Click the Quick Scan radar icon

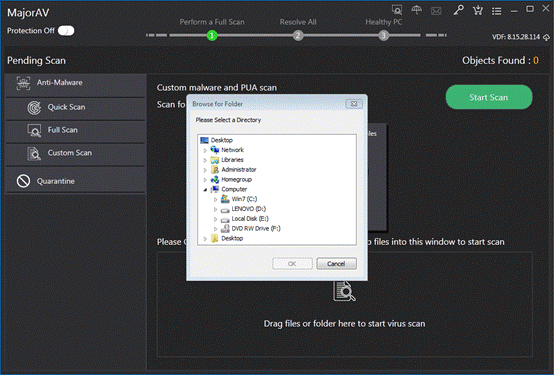pyautogui.click(x=34, y=108)
